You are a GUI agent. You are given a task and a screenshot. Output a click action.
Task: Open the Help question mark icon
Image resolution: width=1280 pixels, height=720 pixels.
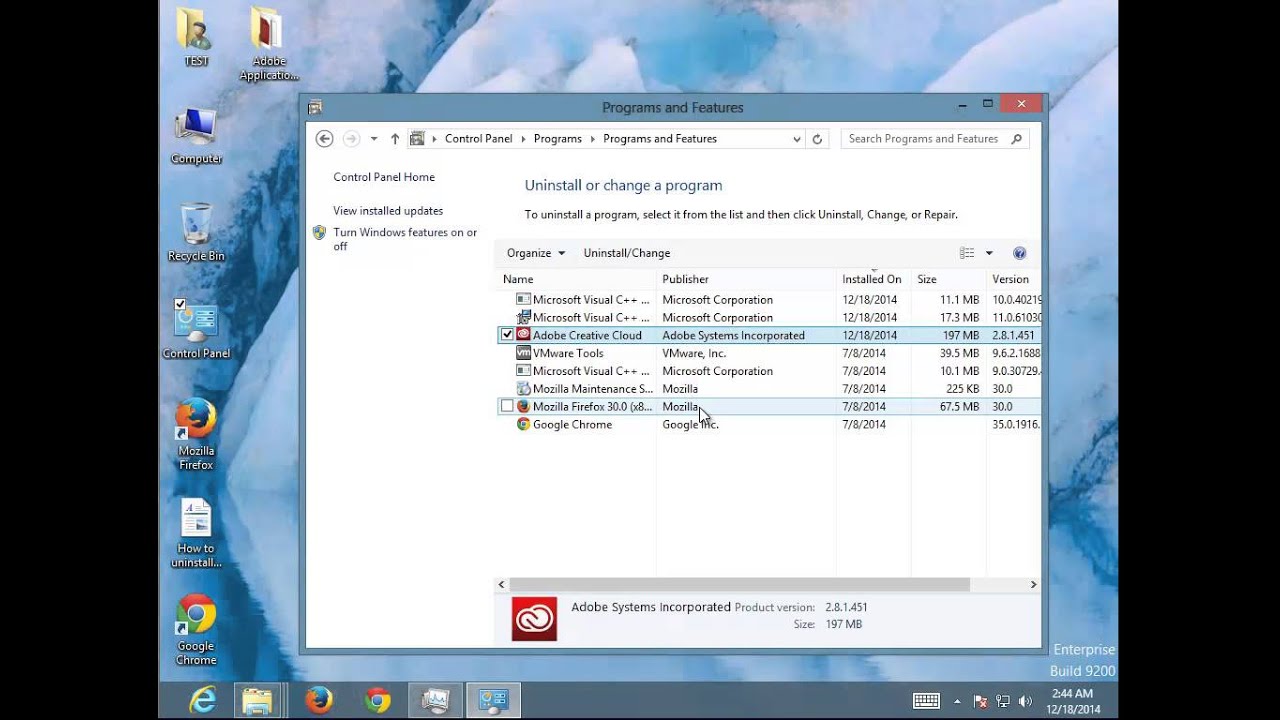tap(1019, 253)
